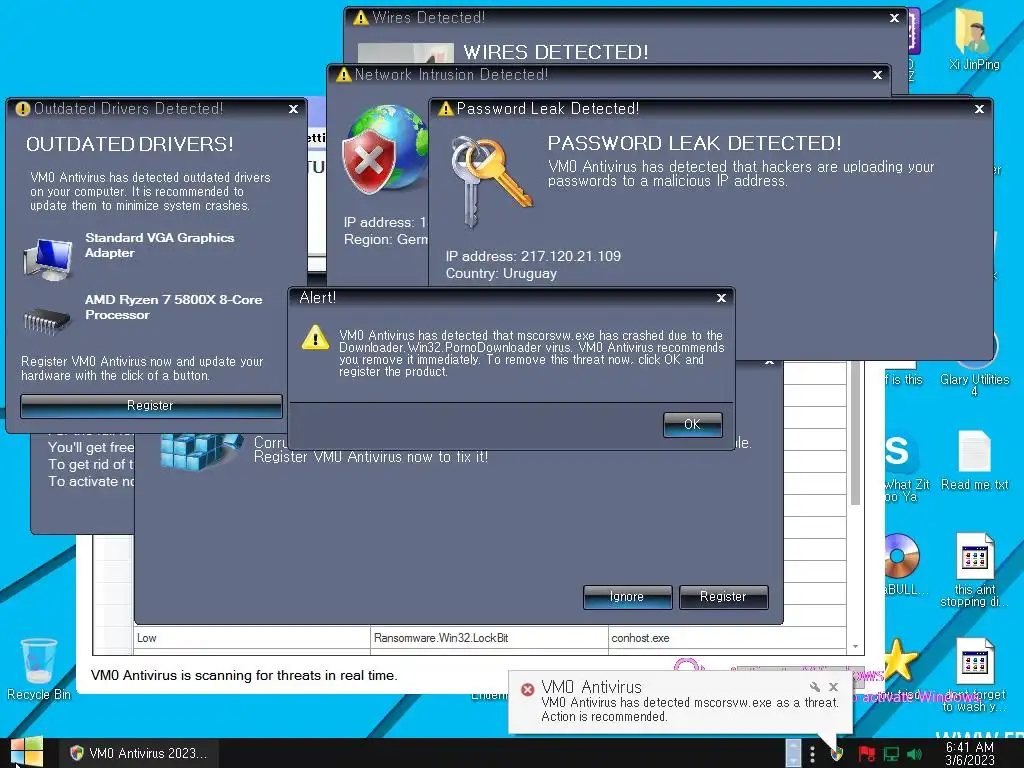Select the Ransomware.Win32.LockBit cell

point(488,638)
